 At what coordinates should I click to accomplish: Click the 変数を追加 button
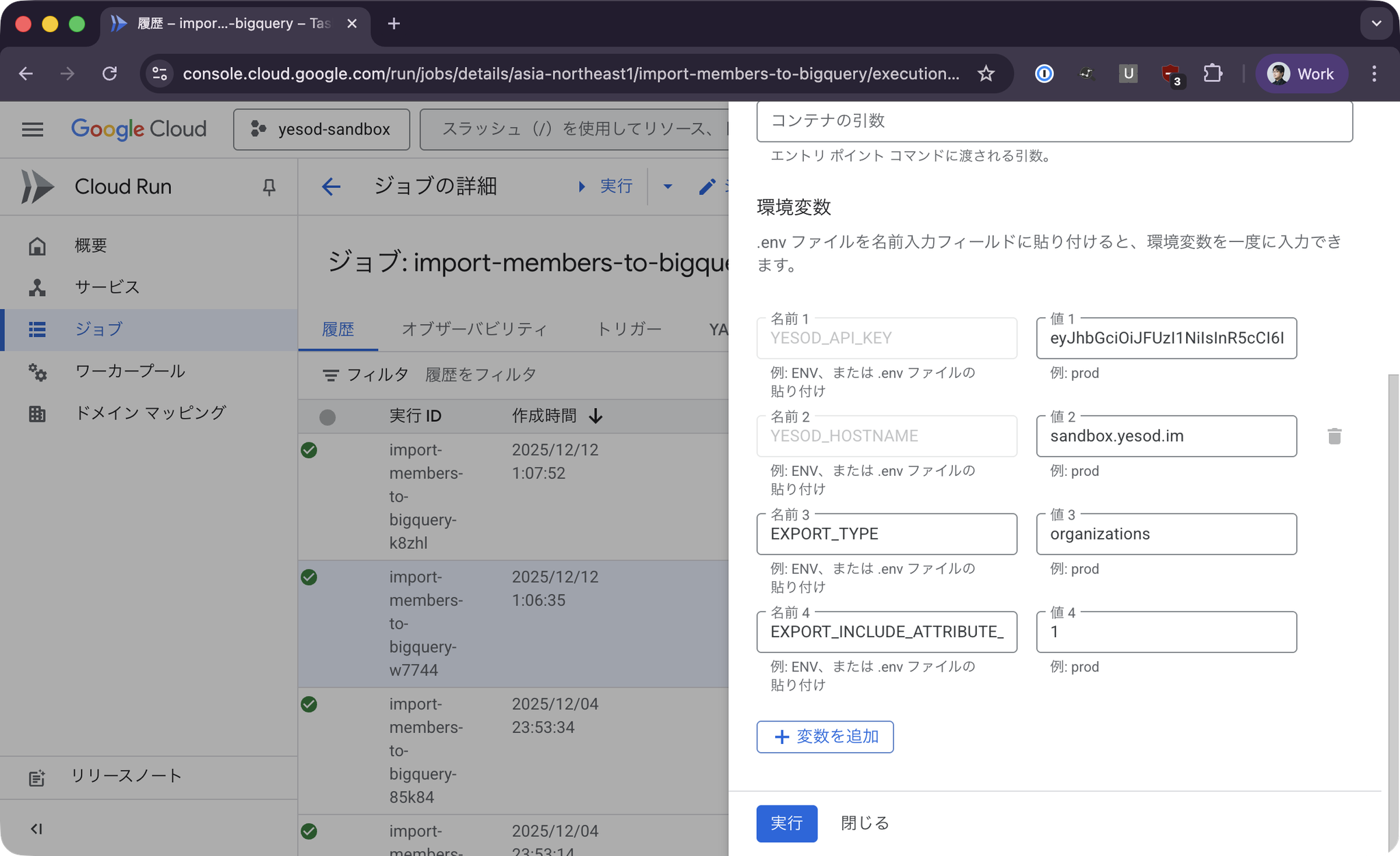pos(824,737)
